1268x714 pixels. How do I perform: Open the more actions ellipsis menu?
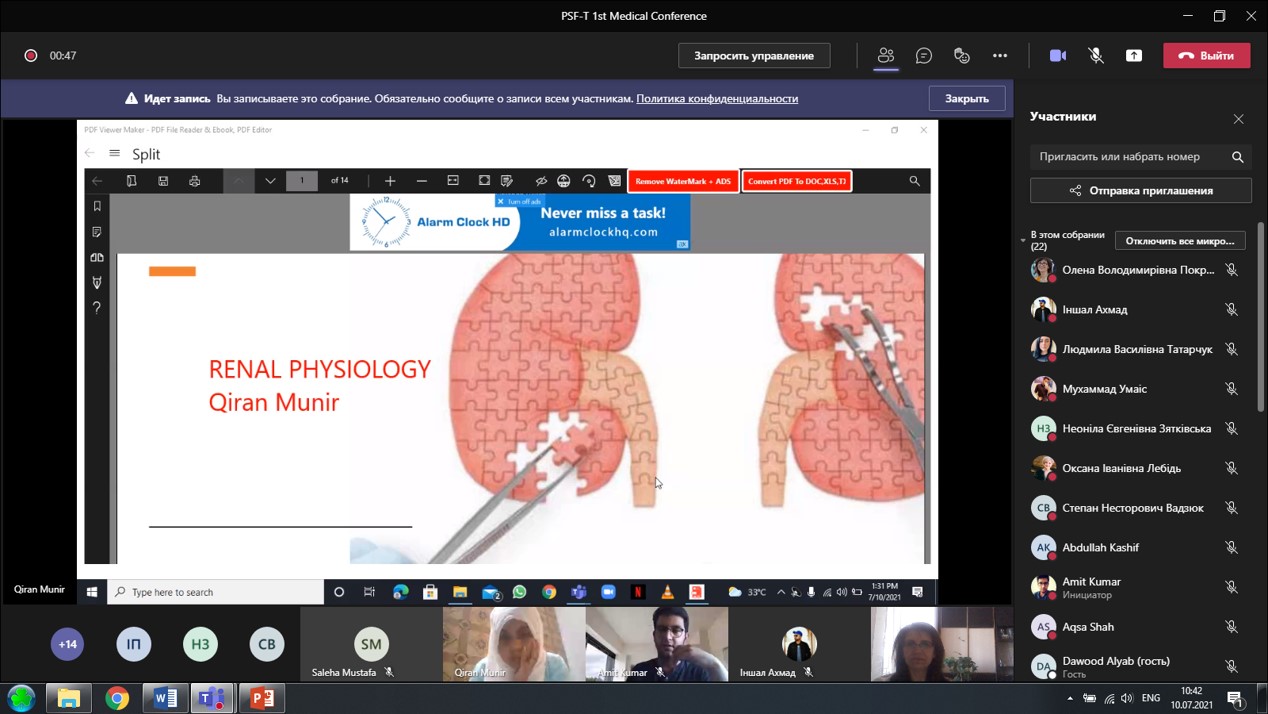[1000, 56]
